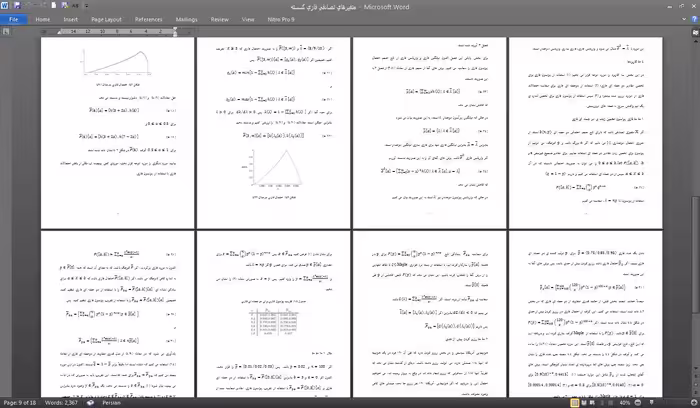Expand the ribbon with the chevron button
The image size is (700, 408).
click(x=684, y=19)
